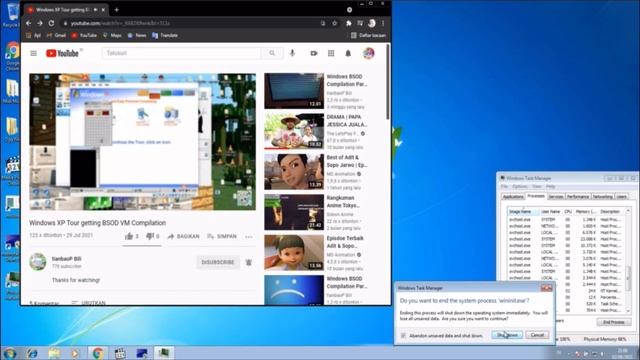The width and height of the screenshot is (640, 360).
Task: Open the Task Manager View menu
Action: 537,187
